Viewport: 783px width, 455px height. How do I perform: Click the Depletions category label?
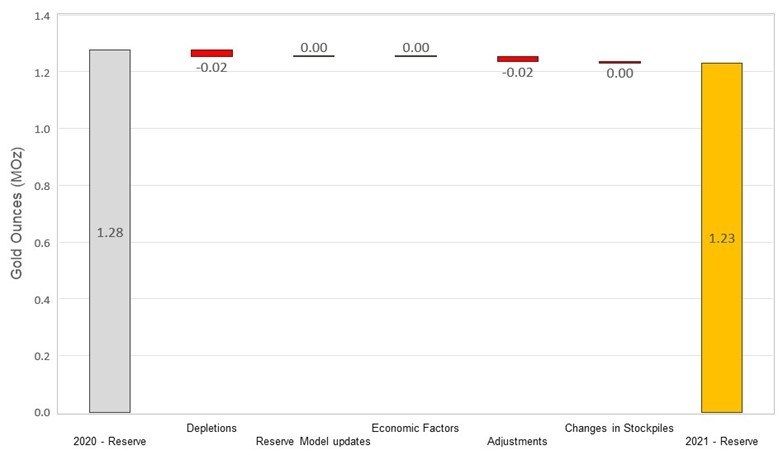[x=211, y=428]
